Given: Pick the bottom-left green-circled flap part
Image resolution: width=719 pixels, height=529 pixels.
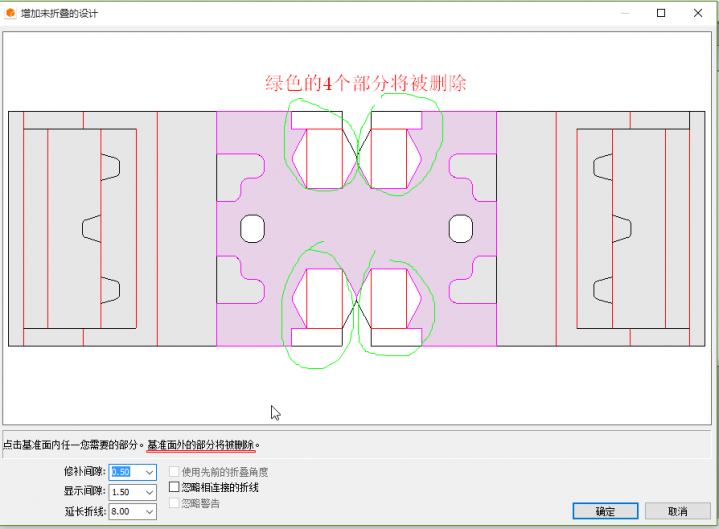Looking at the screenshot, I should click(322, 298).
